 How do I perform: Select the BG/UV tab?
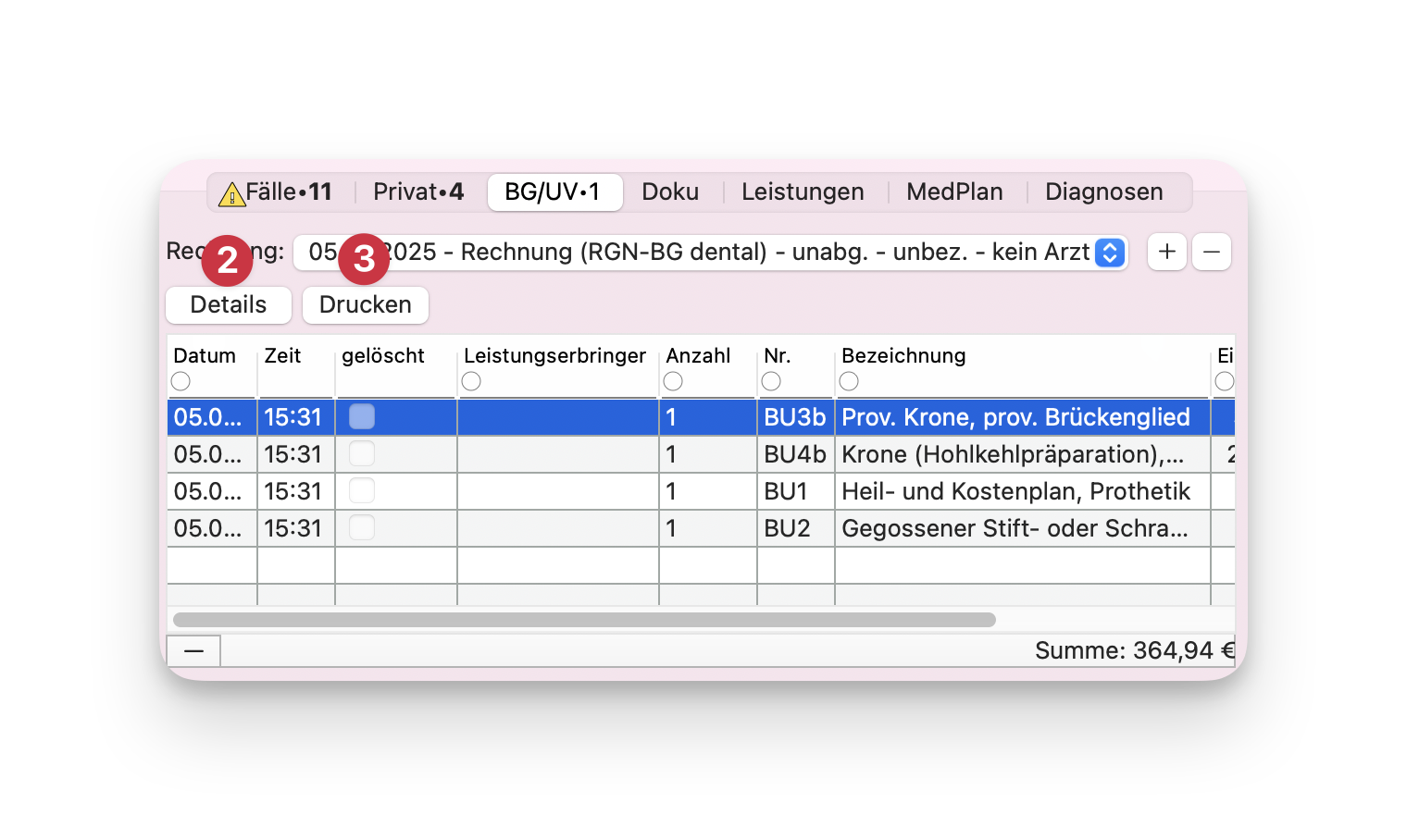554,192
